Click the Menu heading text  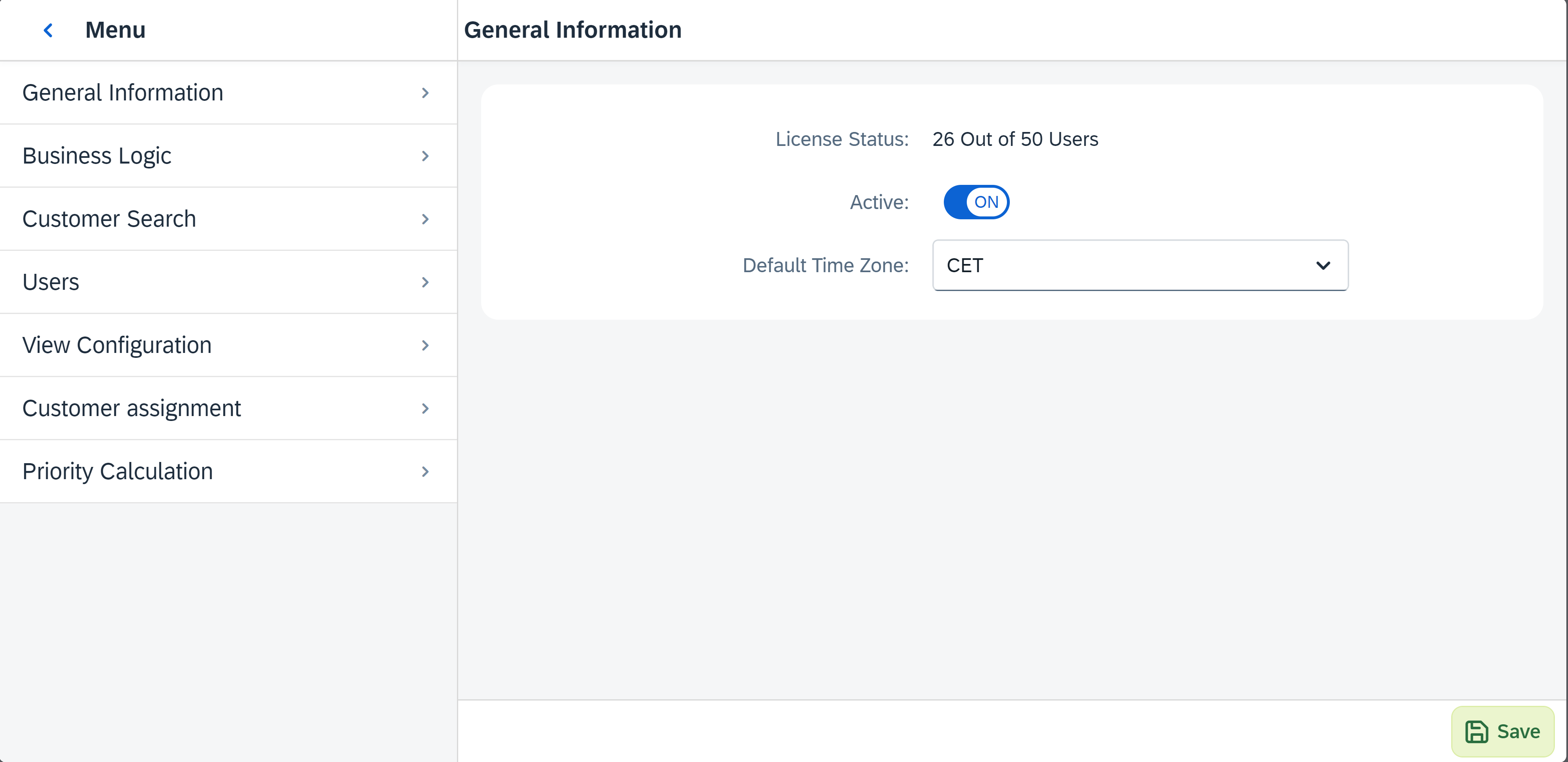click(115, 30)
